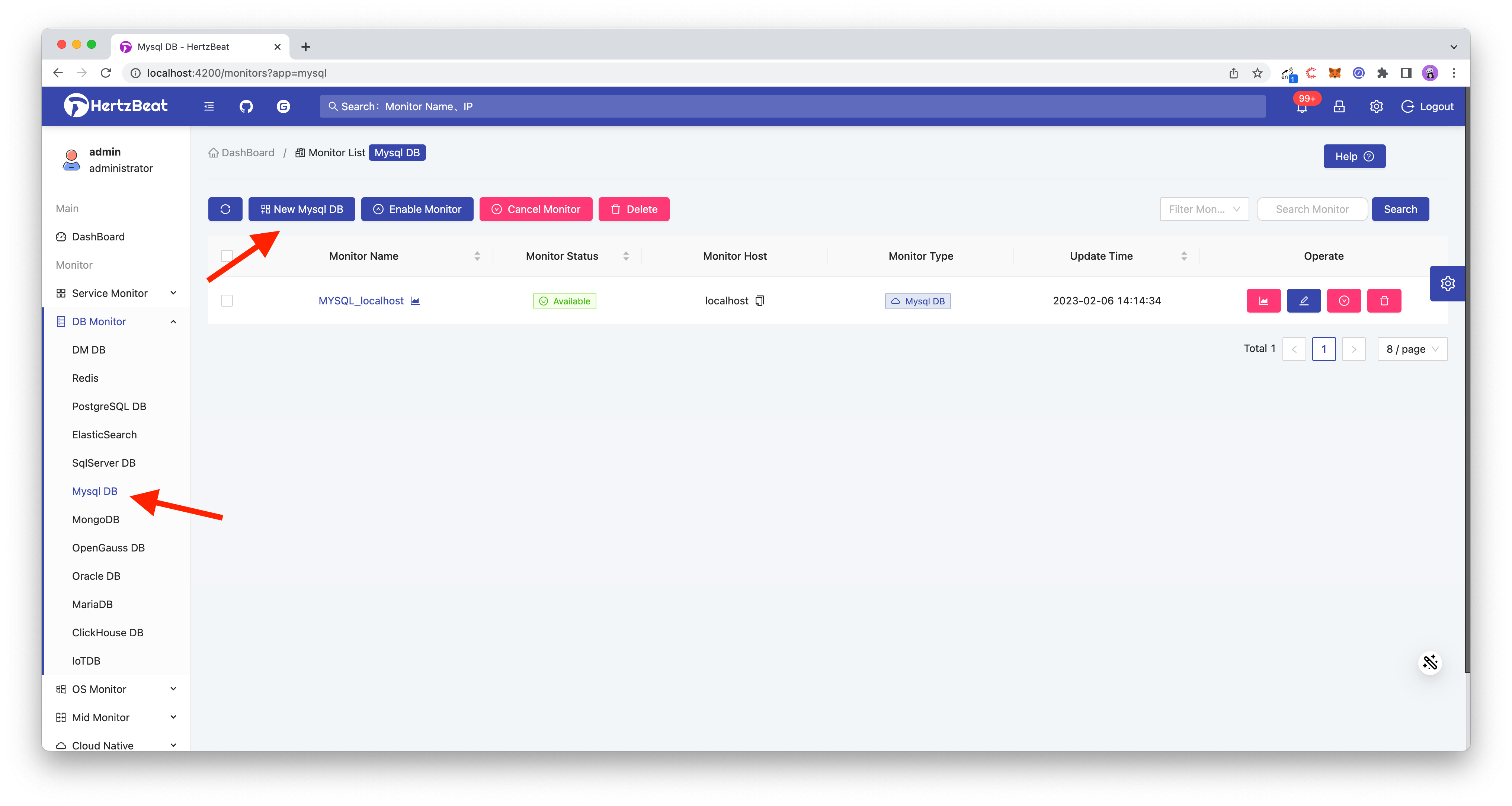Click the lock screen icon

1339,106
